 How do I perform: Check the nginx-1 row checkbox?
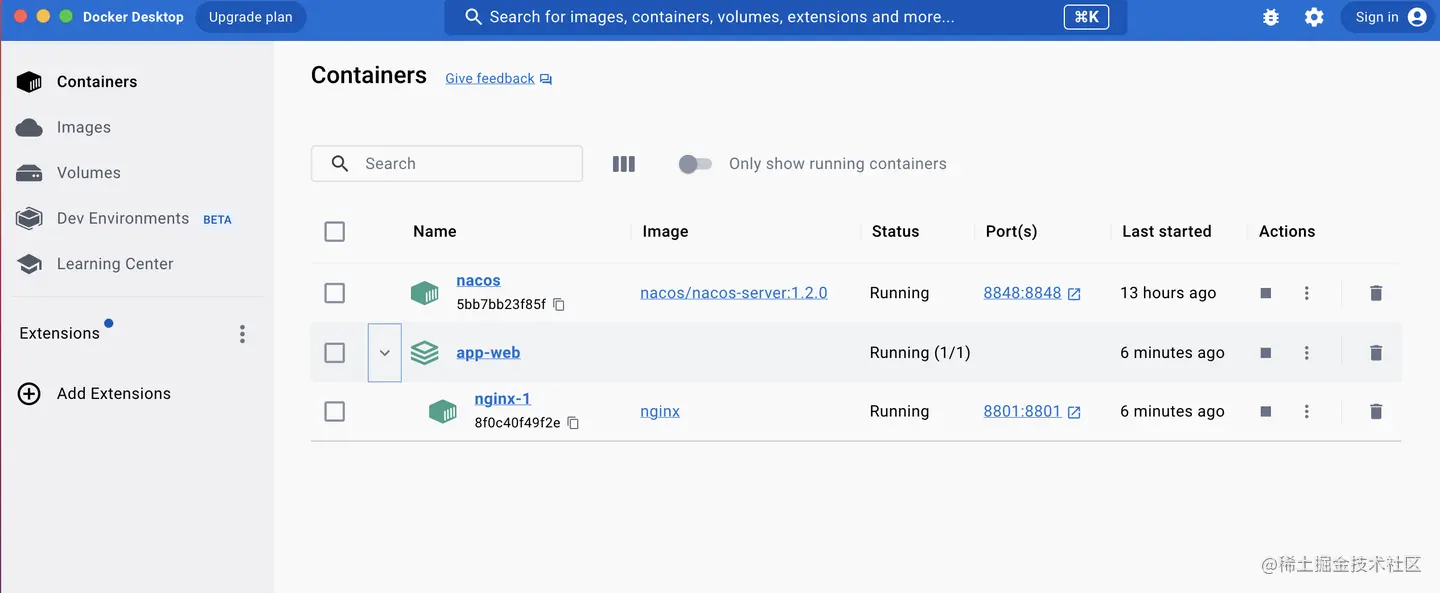pos(335,411)
